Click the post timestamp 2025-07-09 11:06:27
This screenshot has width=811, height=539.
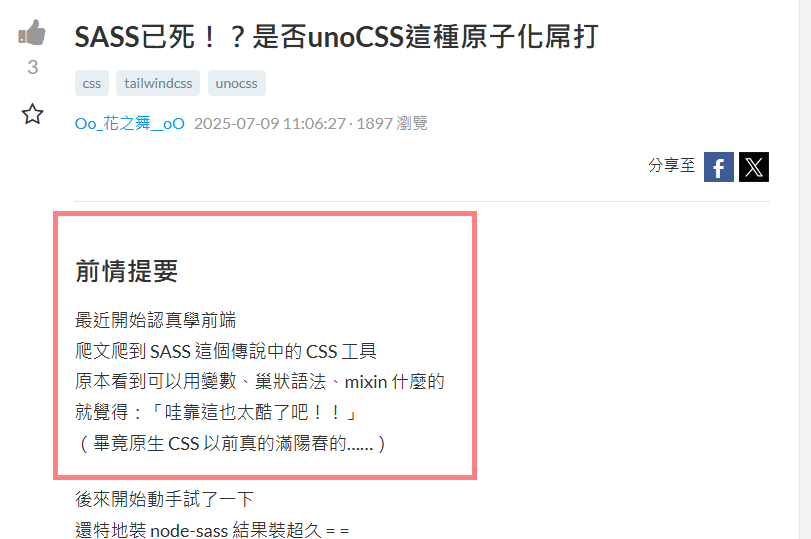269,124
